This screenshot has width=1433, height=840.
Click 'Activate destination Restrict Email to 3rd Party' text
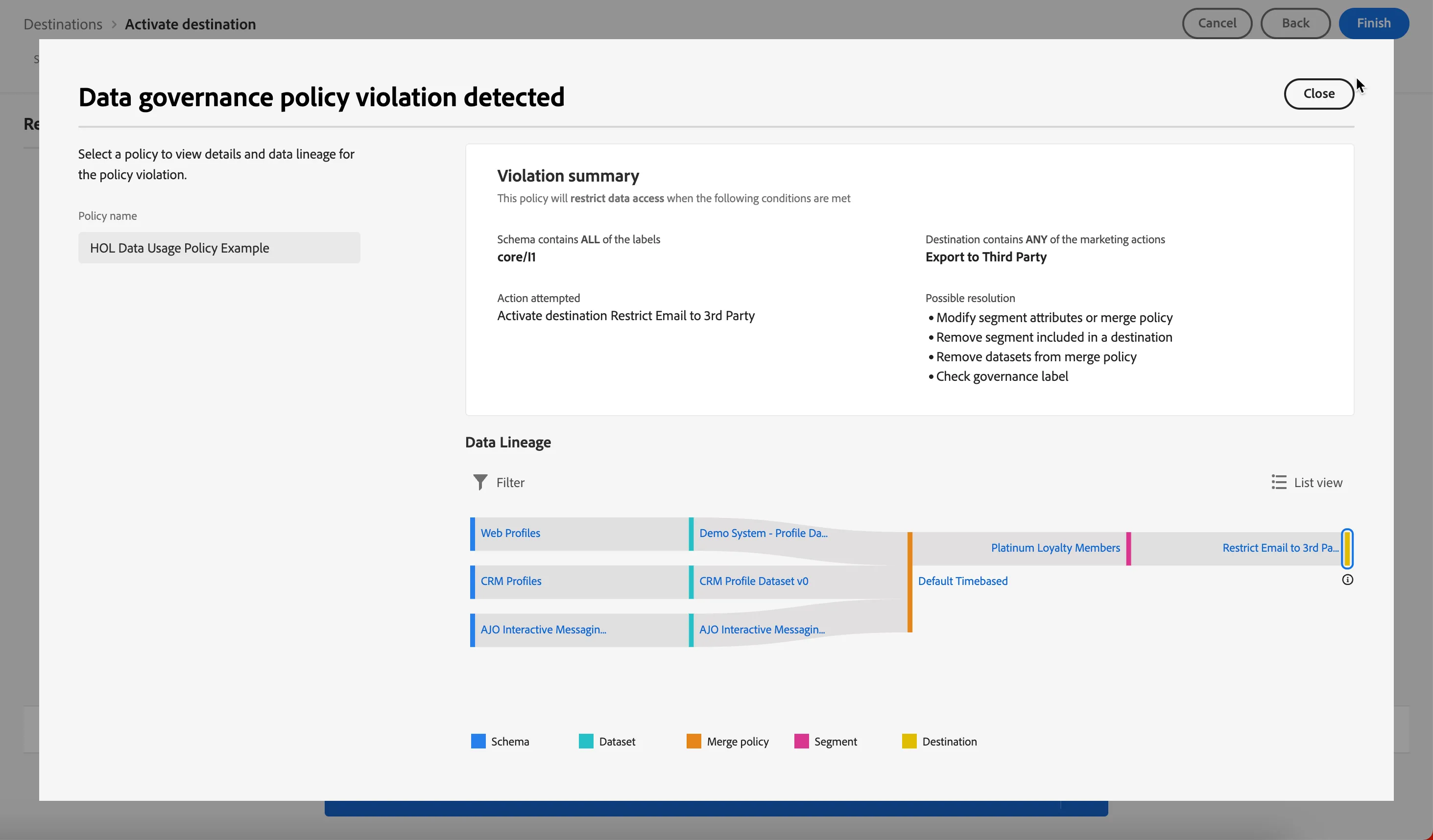point(625,315)
